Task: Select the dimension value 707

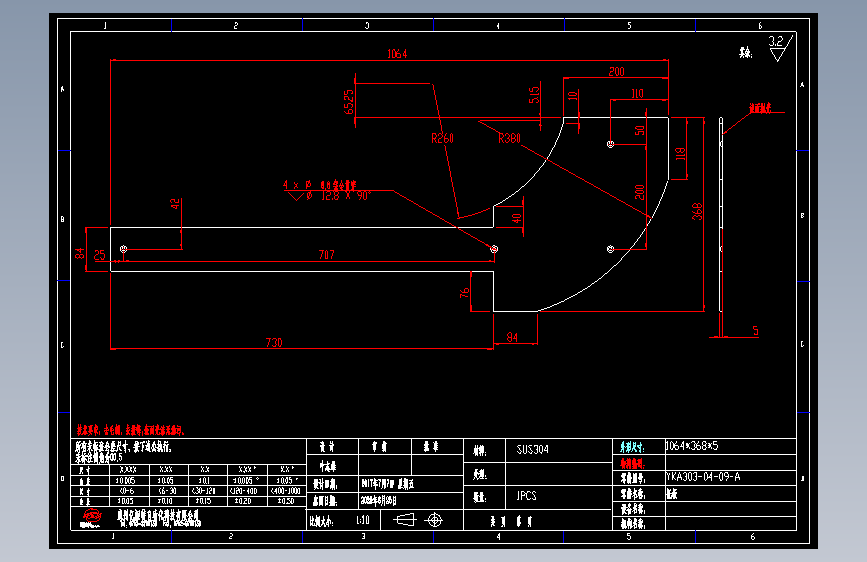Action: click(x=326, y=254)
